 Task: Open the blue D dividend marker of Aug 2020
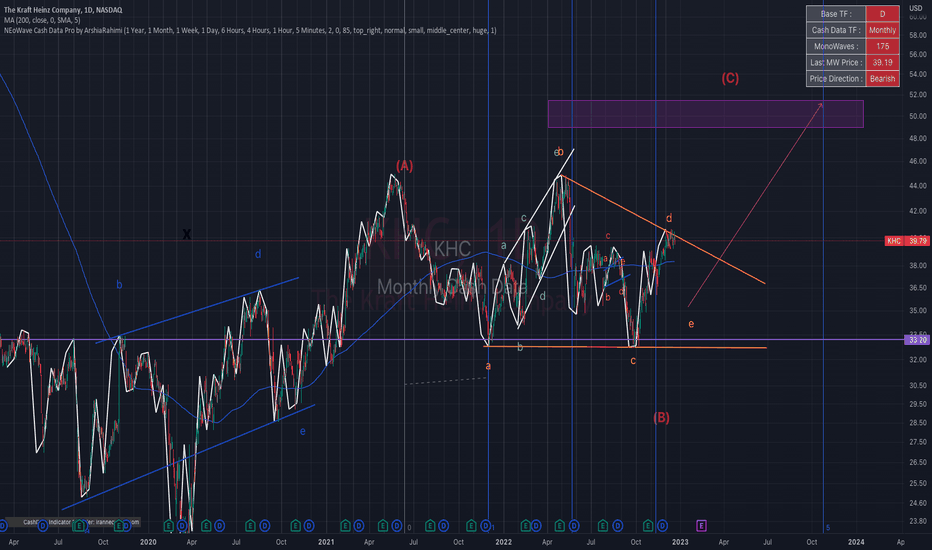point(265,526)
